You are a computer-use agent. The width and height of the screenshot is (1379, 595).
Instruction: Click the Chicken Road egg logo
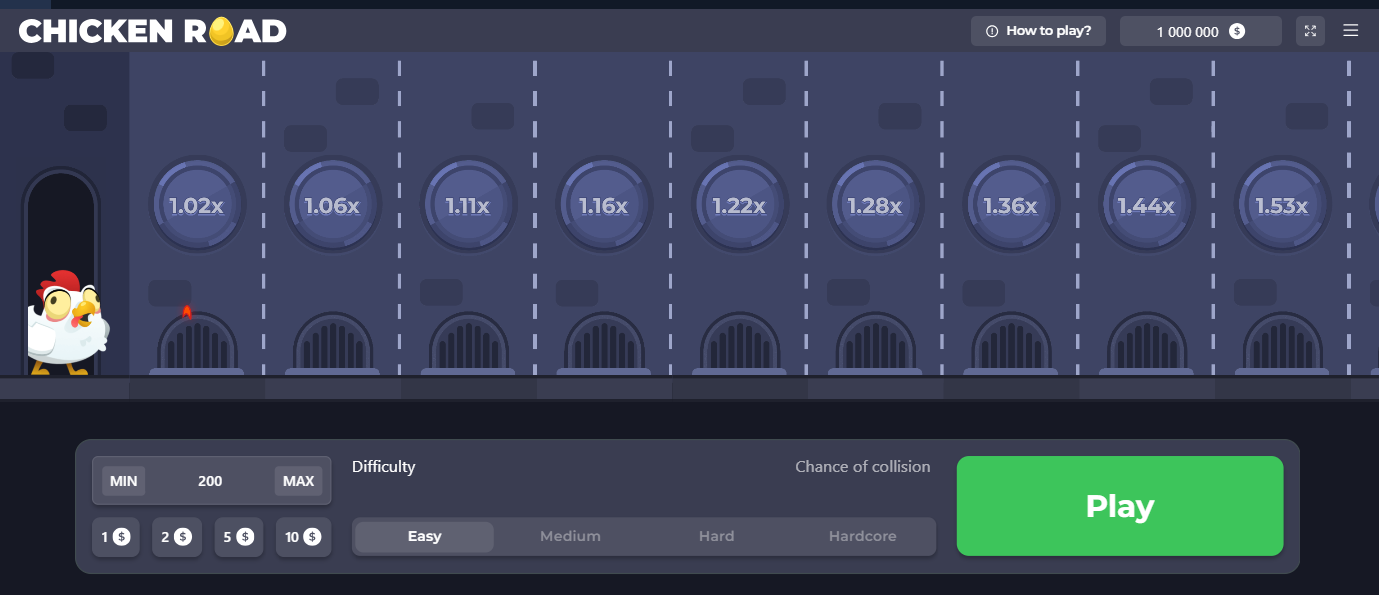tap(152, 31)
